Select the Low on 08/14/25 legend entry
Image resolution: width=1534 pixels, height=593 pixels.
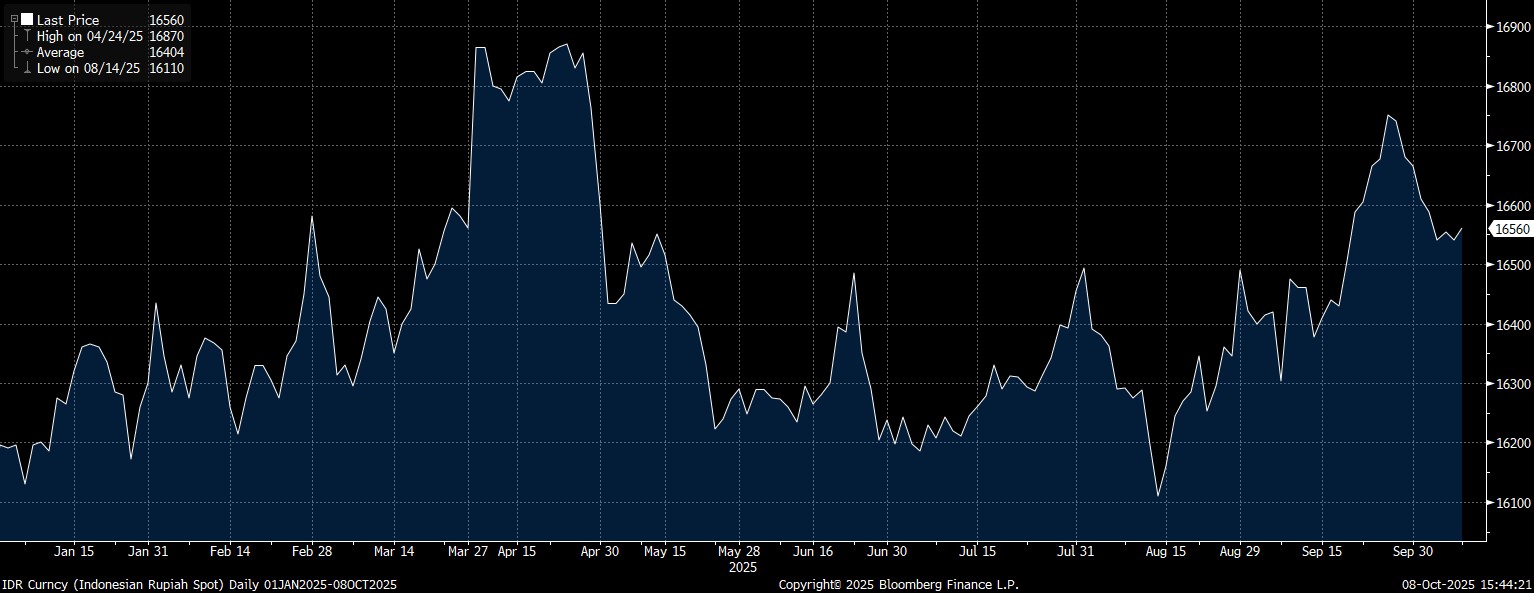coord(88,68)
